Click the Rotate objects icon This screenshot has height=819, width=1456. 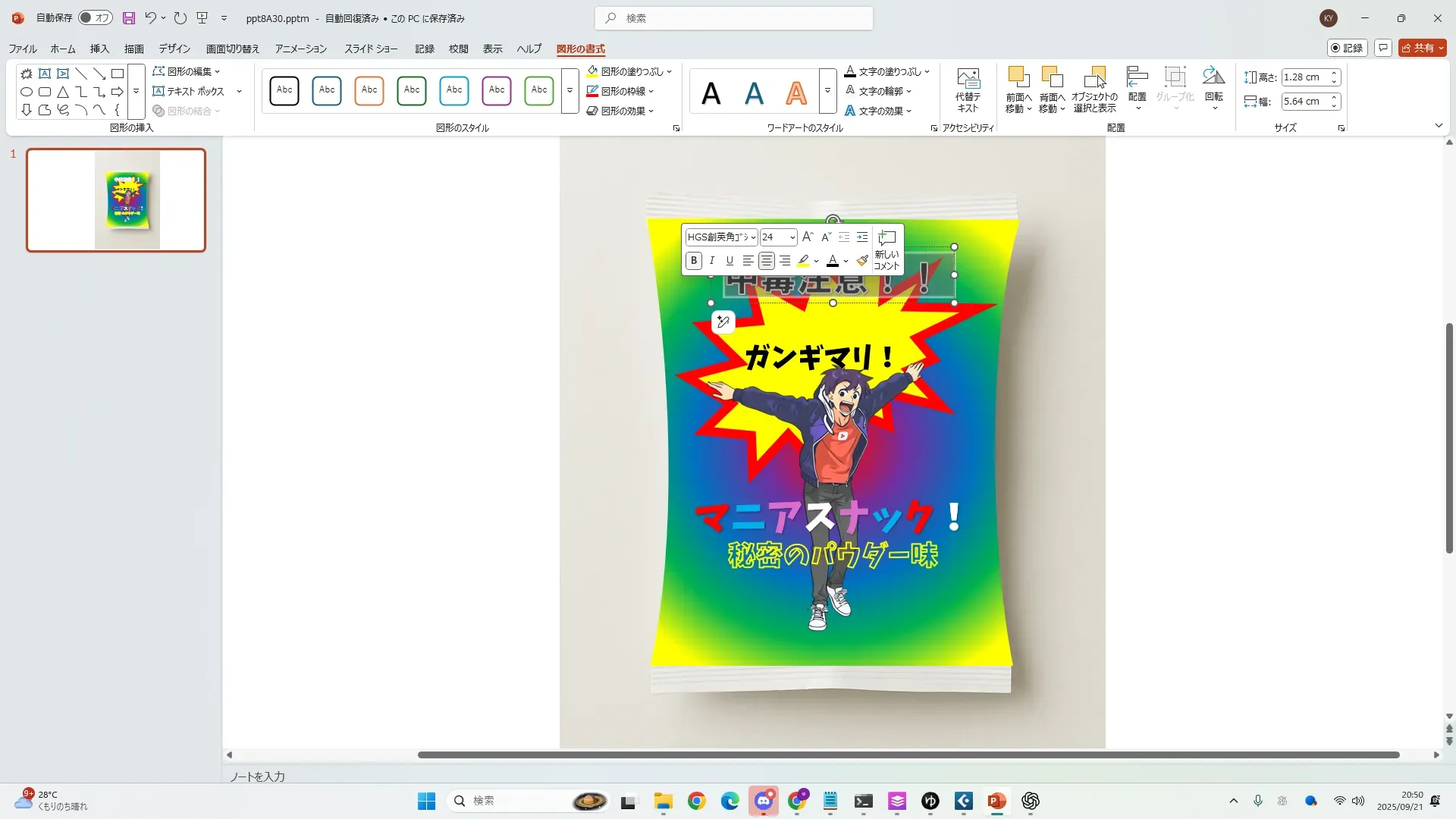click(1213, 79)
